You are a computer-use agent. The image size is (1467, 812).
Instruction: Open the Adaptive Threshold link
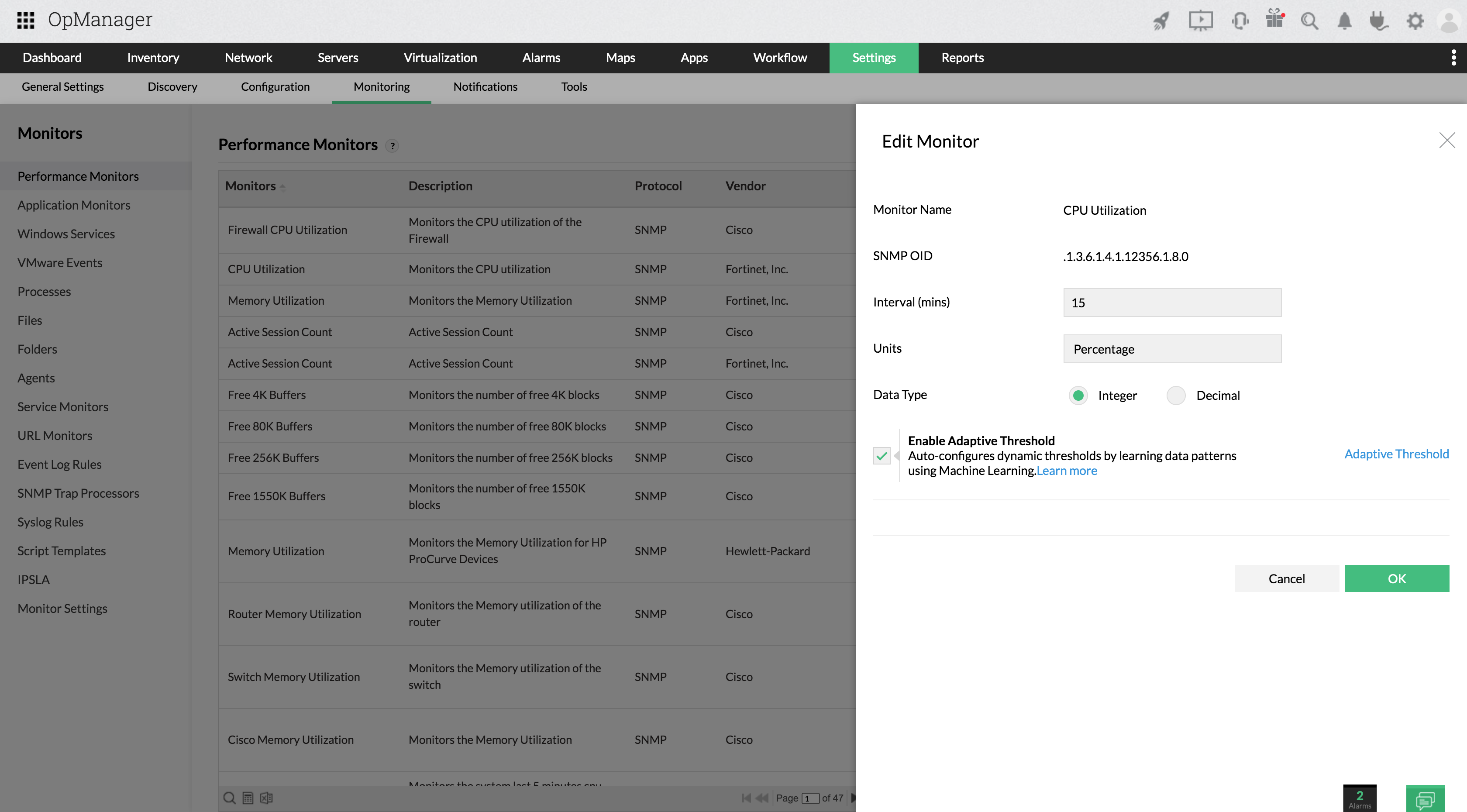pos(1396,454)
